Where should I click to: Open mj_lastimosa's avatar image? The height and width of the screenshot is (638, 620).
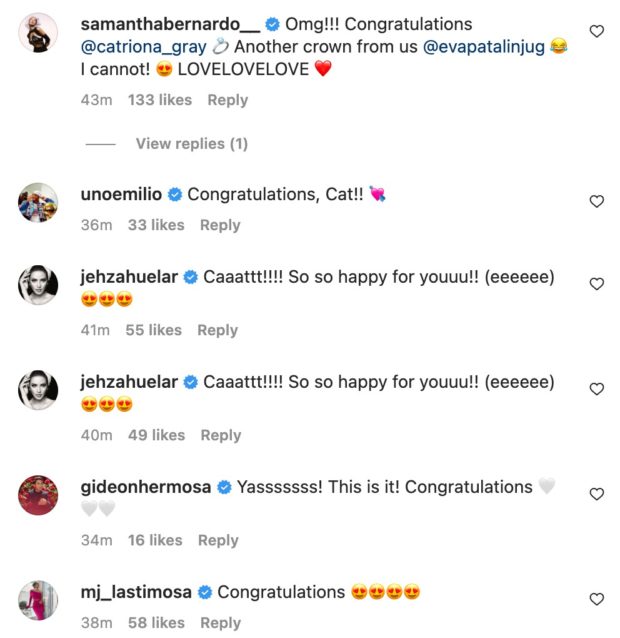38,600
